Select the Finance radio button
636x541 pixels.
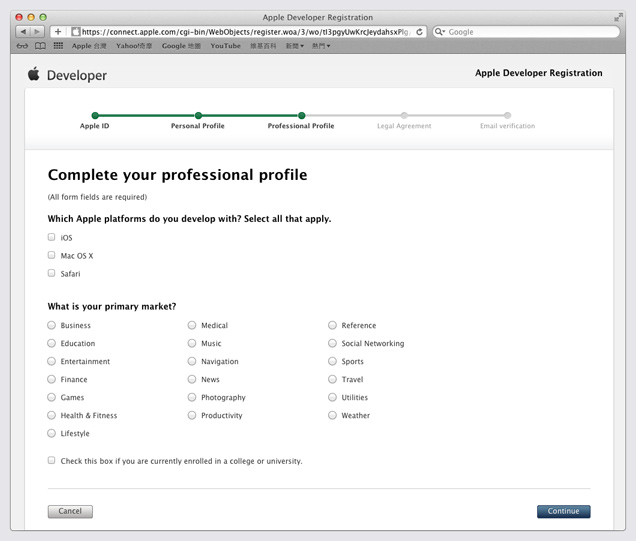tap(52, 379)
